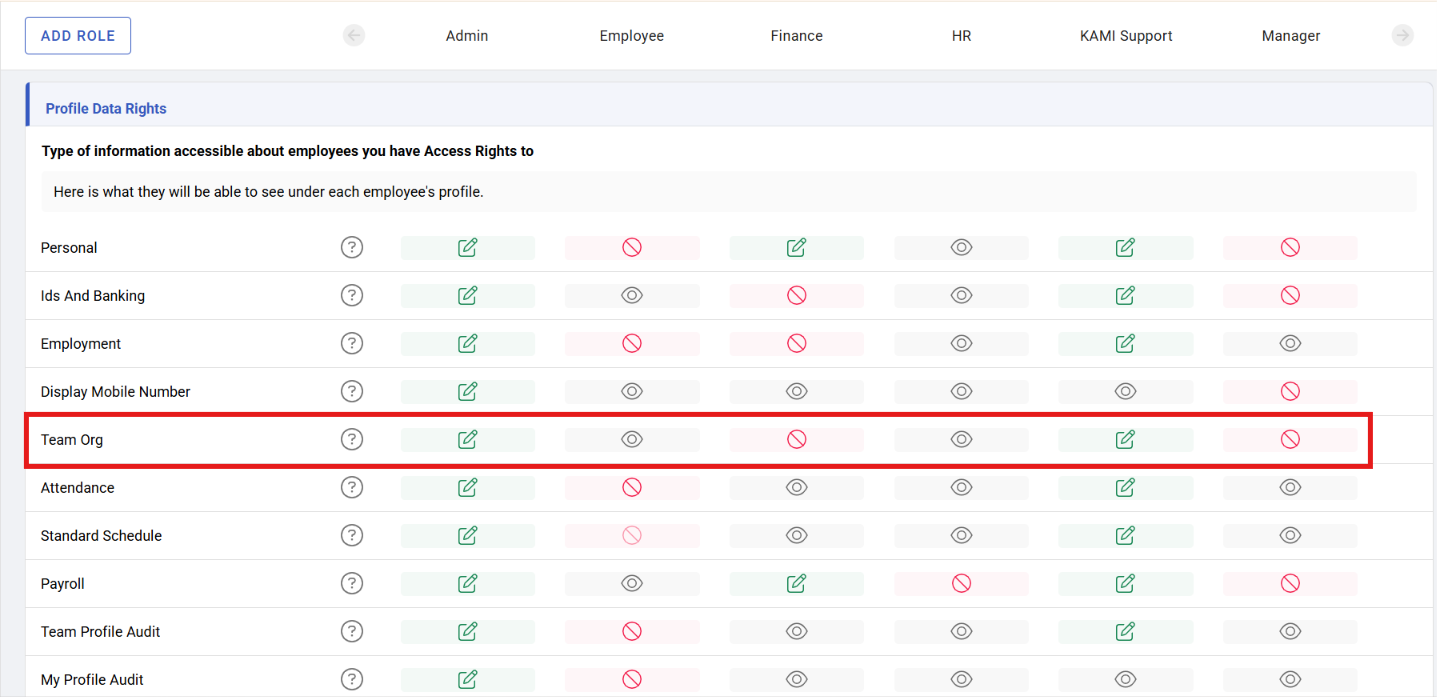Click the Team Profile Audit label
This screenshot has width=1437, height=697.
pyautogui.click(x=100, y=632)
